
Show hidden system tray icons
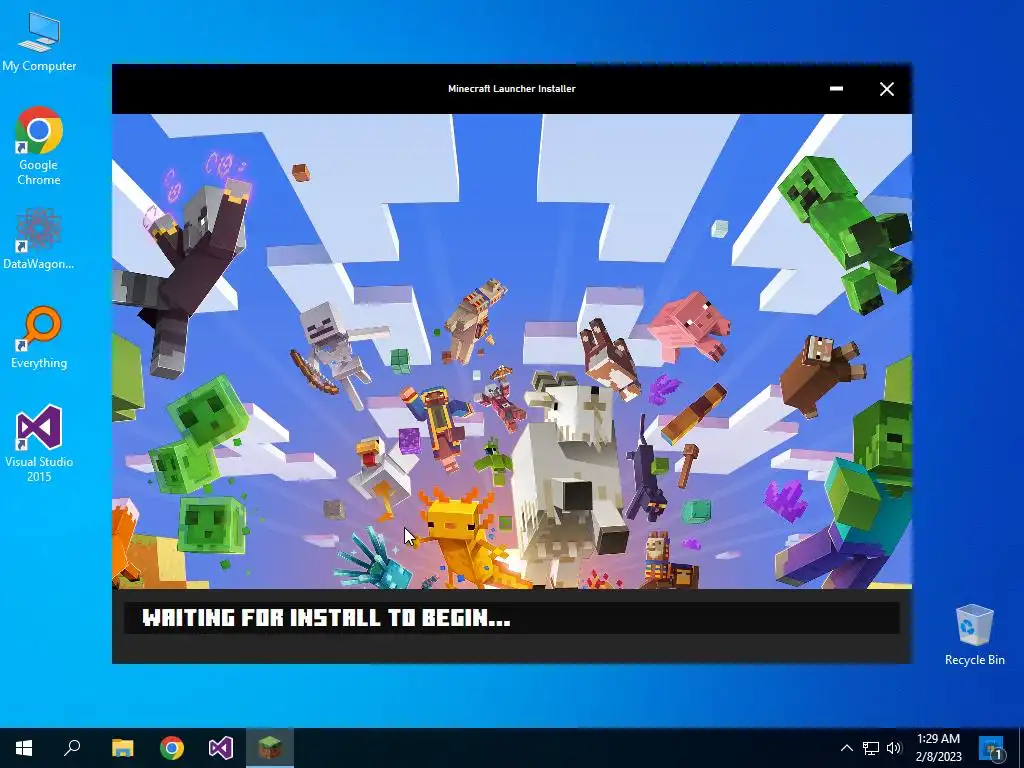click(846, 748)
